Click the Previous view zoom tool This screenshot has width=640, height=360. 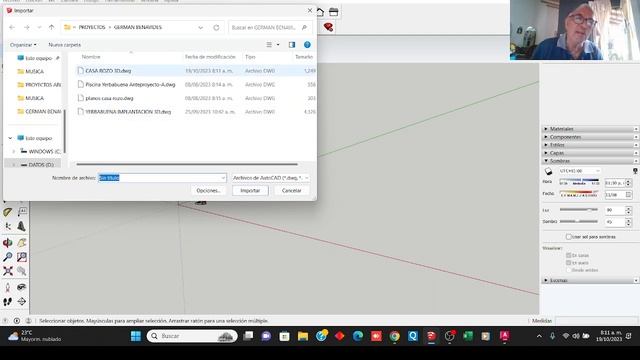[x=22, y=271]
